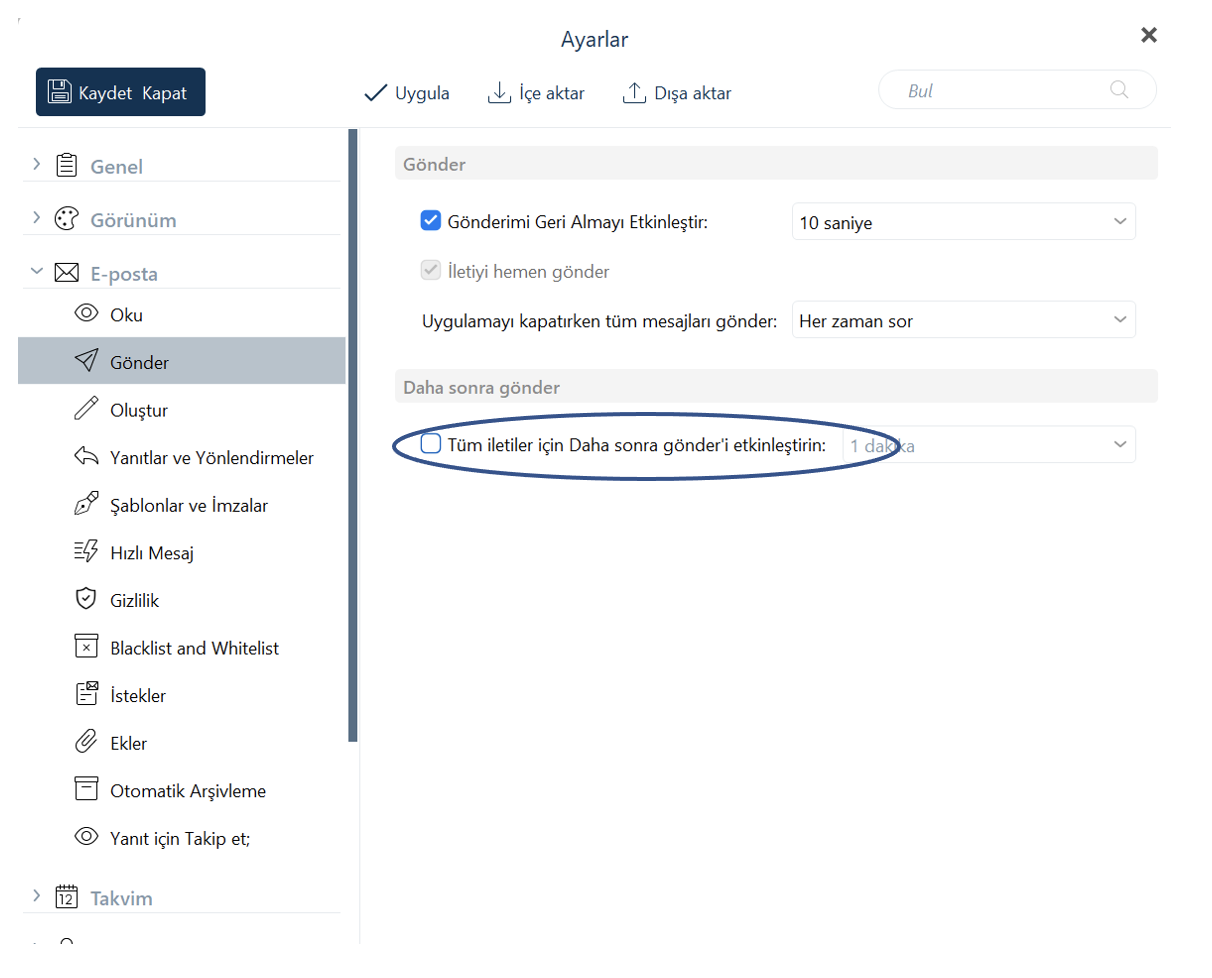Click the Dışa aktar upload icon
Viewport: 1212px width, 978px height.
point(634,93)
